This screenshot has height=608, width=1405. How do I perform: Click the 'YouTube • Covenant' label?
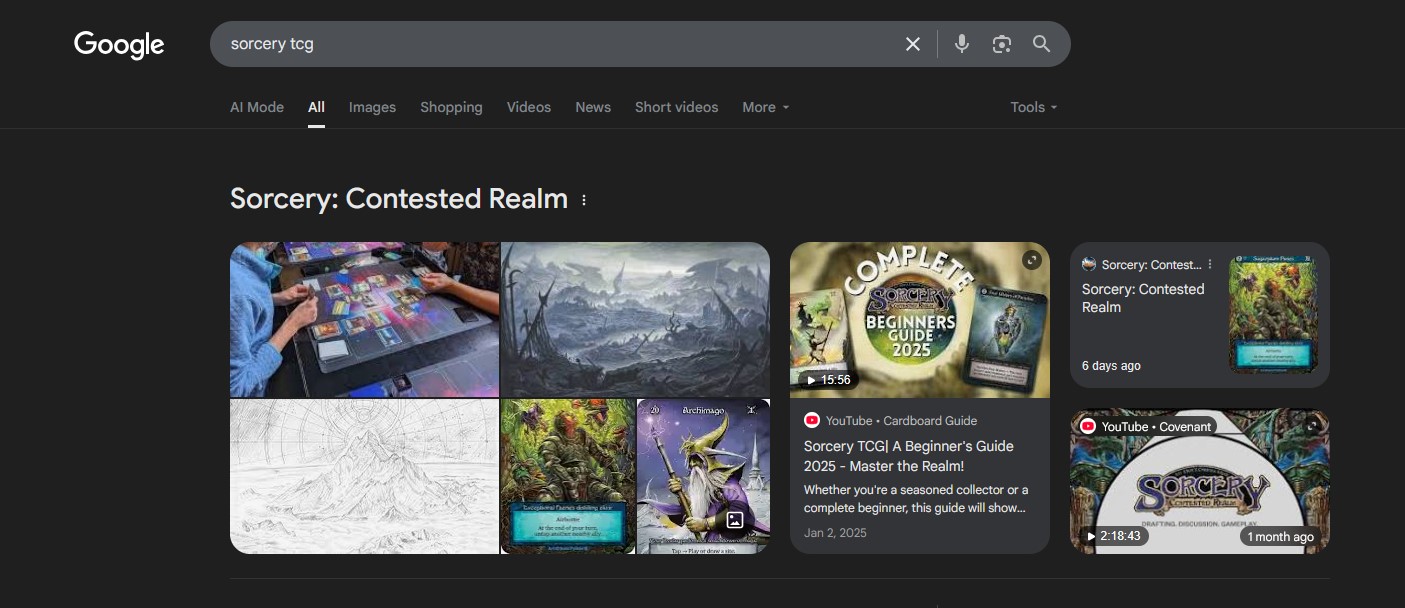[1156, 427]
